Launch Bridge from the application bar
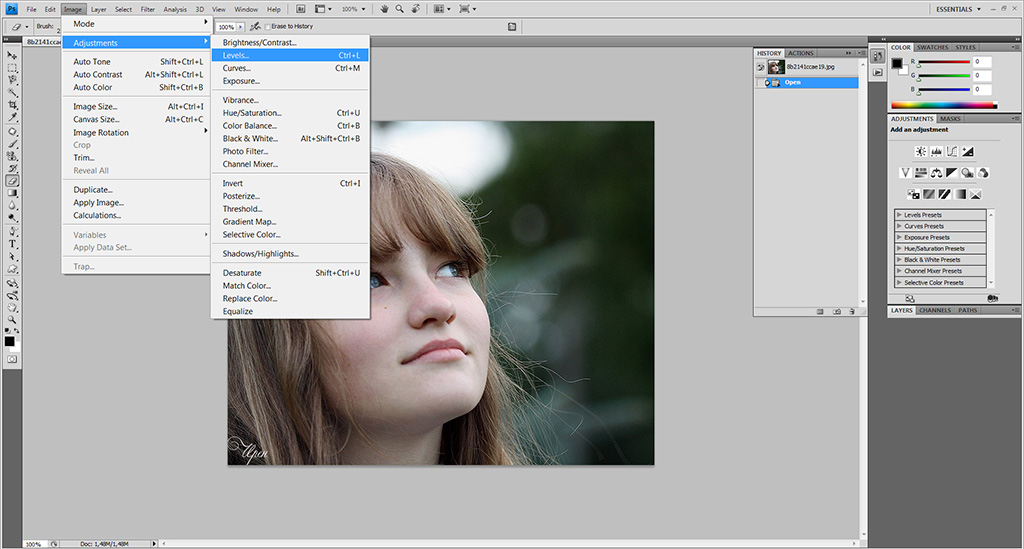The width and height of the screenshot is (1024, 549). 300,9
